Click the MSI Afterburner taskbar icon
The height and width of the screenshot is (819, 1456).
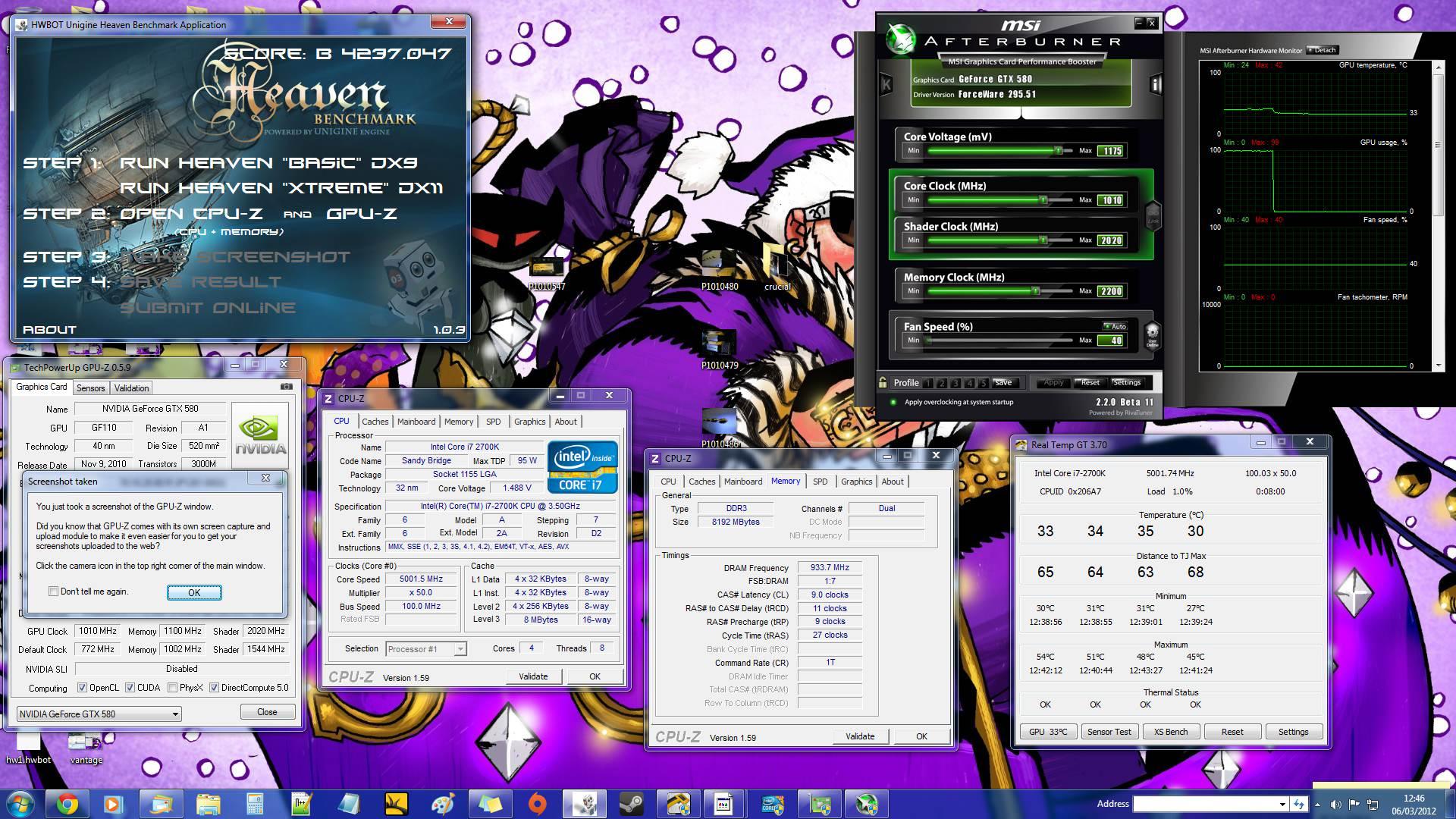pyautogui.click(x=866, y=804)
